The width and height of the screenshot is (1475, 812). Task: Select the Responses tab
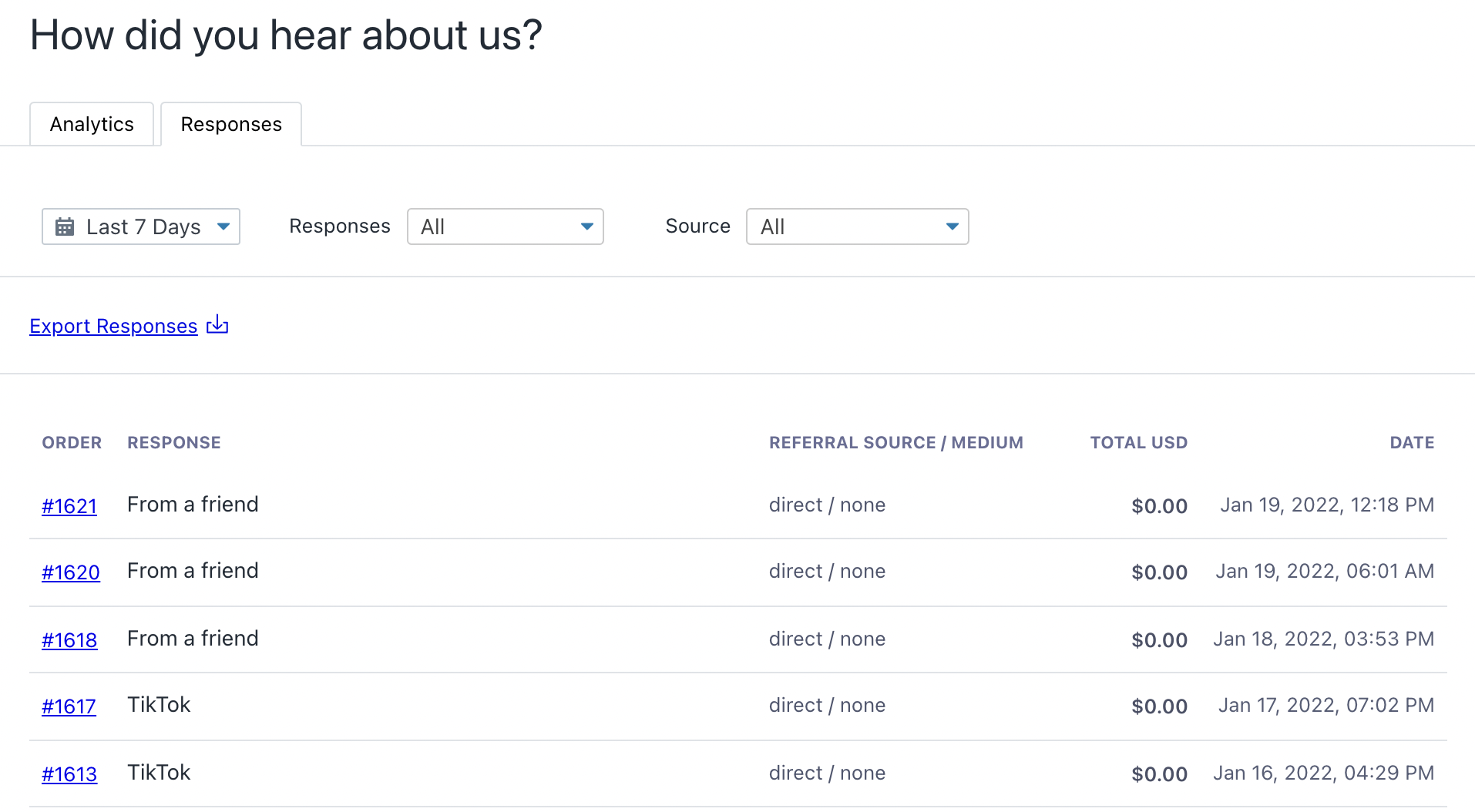(x=231, y=124)
